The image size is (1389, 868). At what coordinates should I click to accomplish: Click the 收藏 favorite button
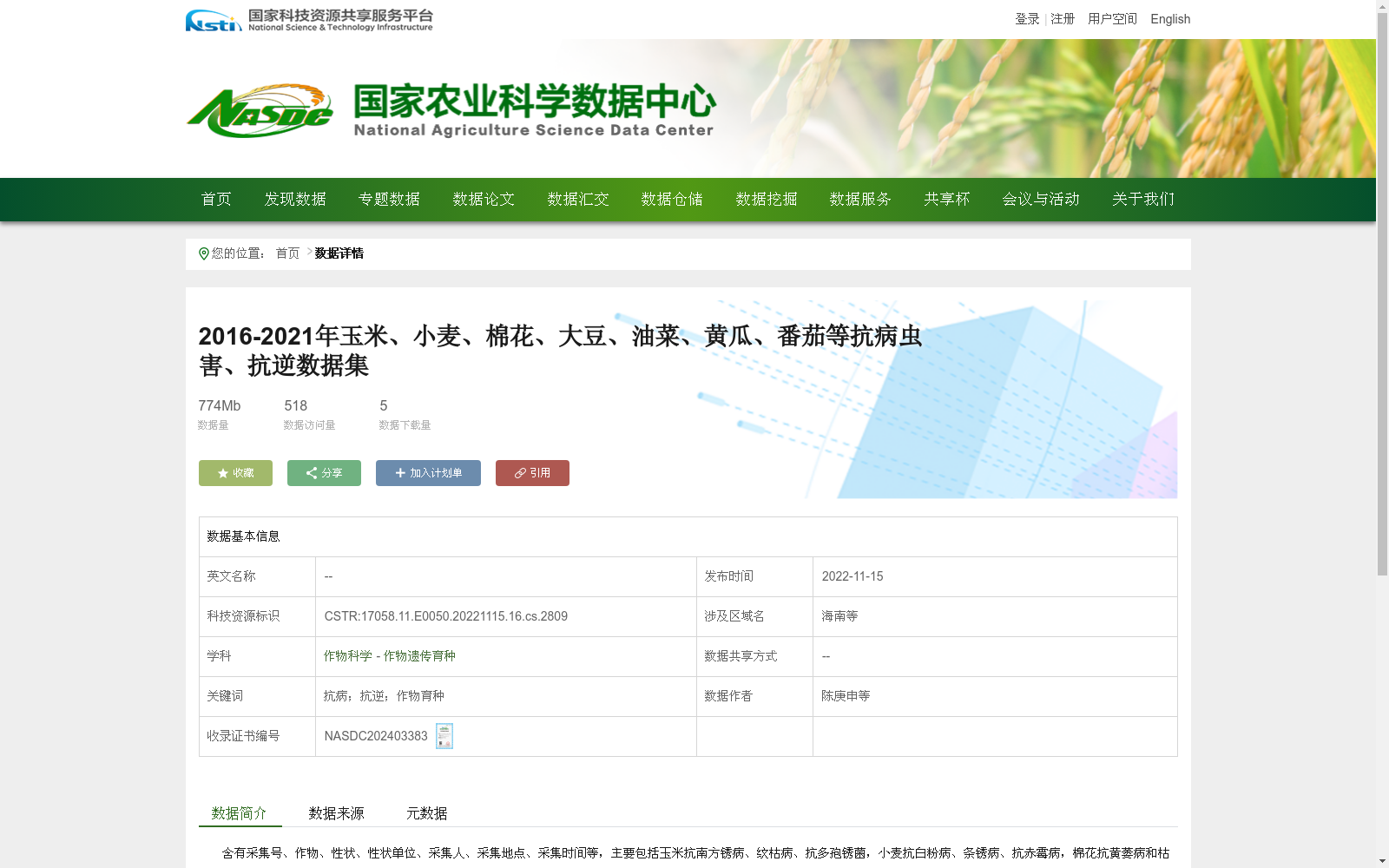(235, 473)
